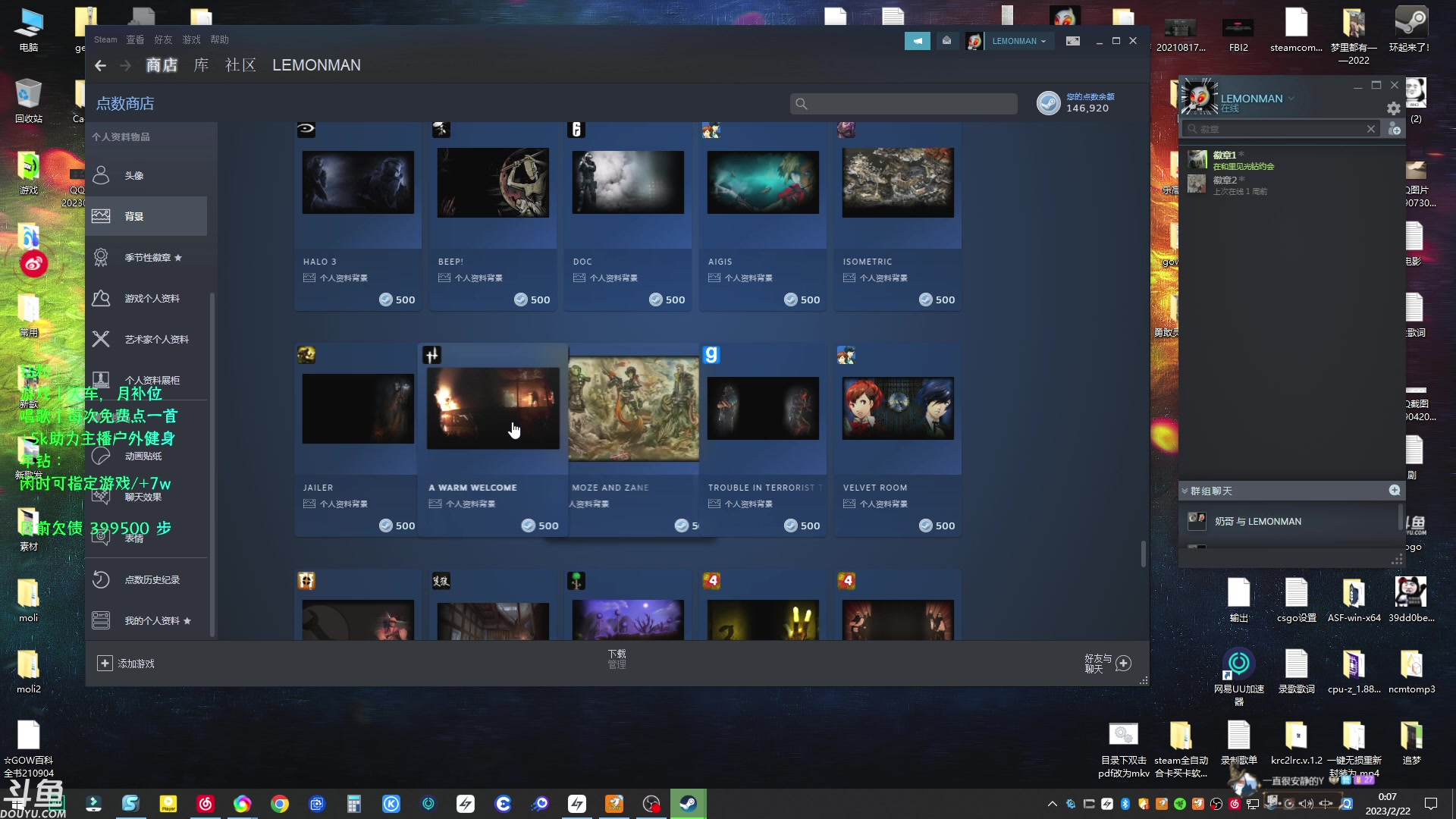
Task: Open Steam app in the taskbar
Action: pyautogui.click(x=688, y=803)
